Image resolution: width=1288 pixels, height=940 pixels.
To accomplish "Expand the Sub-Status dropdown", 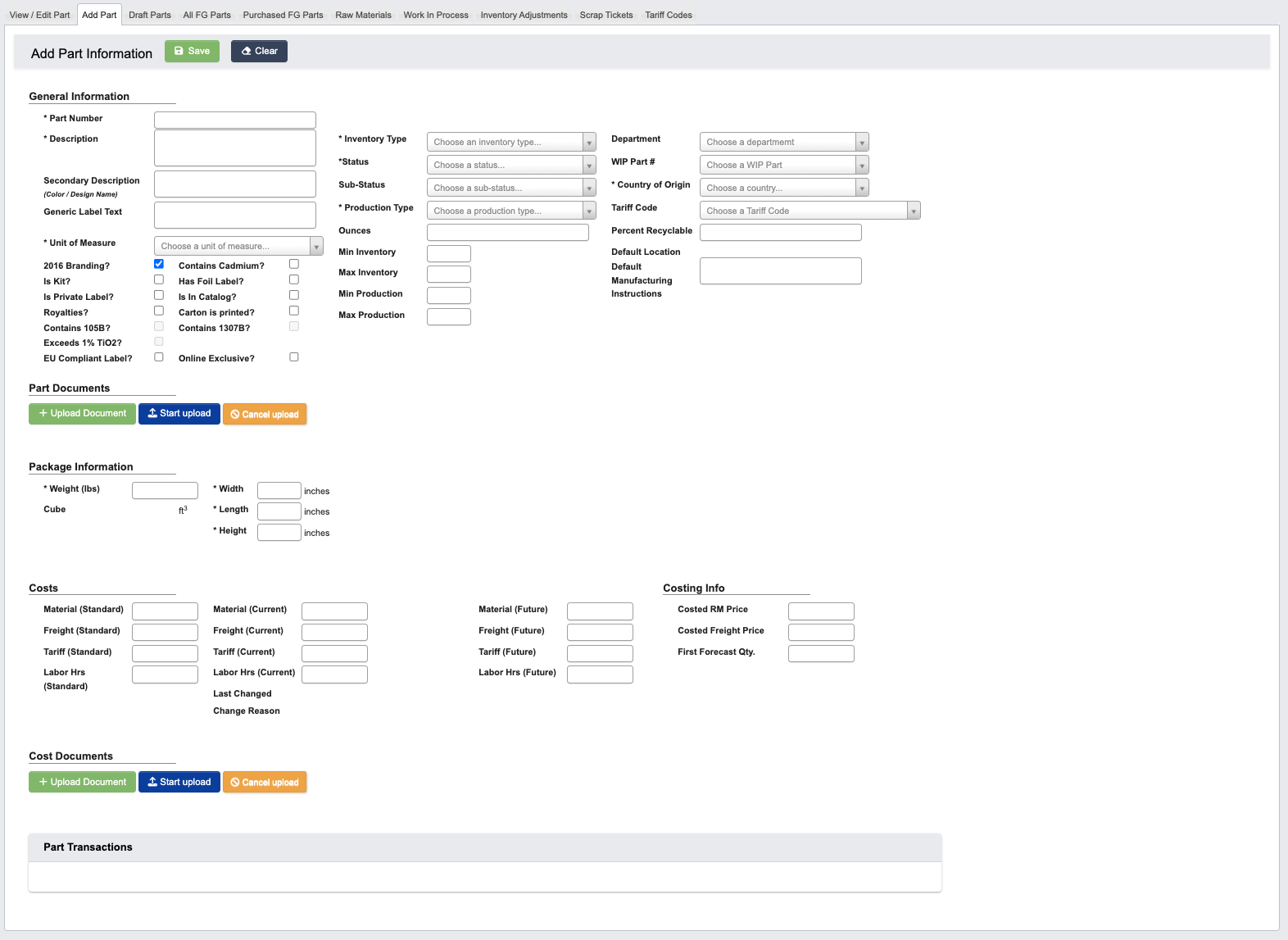I will pos(511,188).
